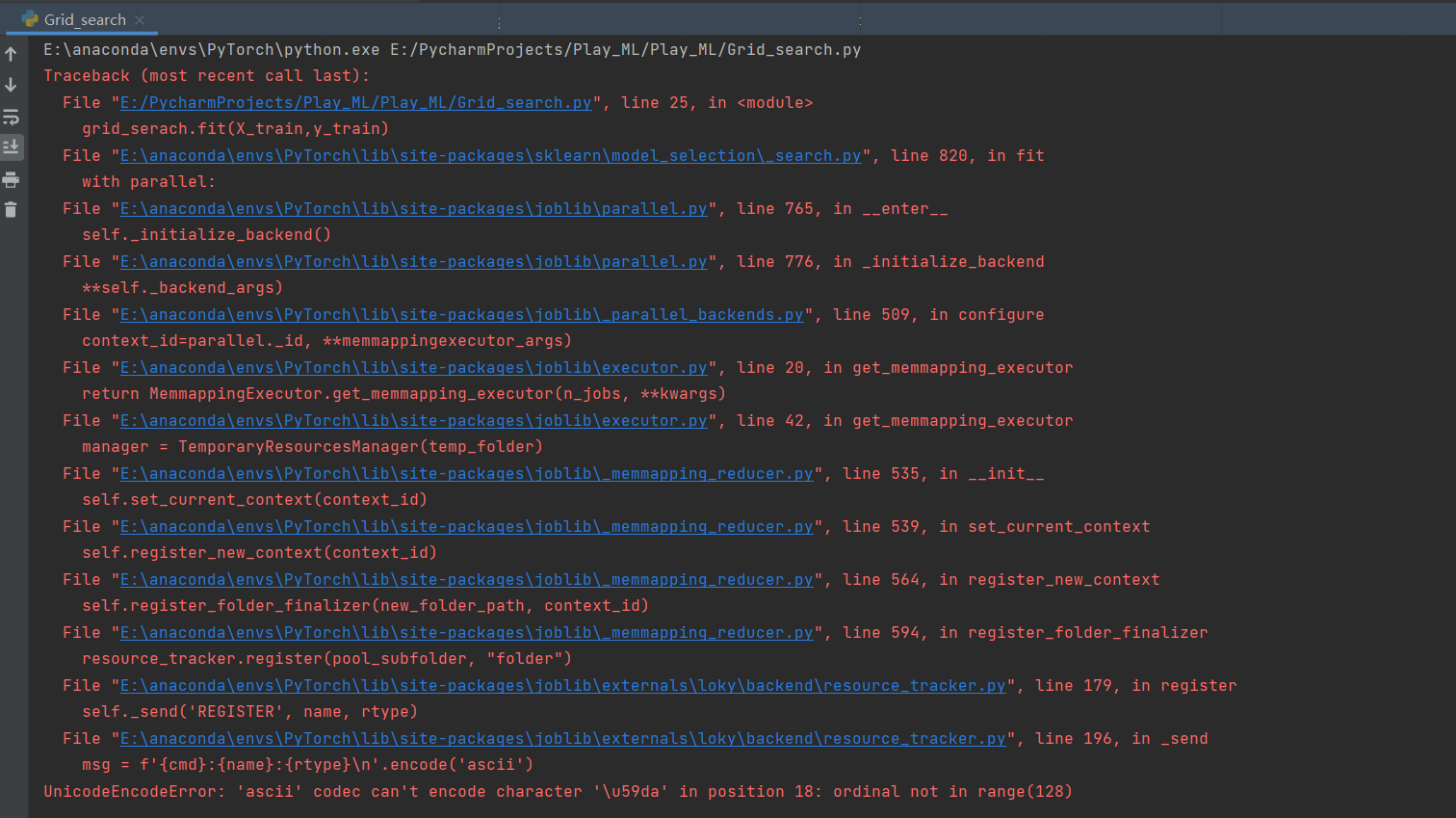Select the Grid_search run tab
Viewport: 1456px width, 818px height.
point(85,19)
